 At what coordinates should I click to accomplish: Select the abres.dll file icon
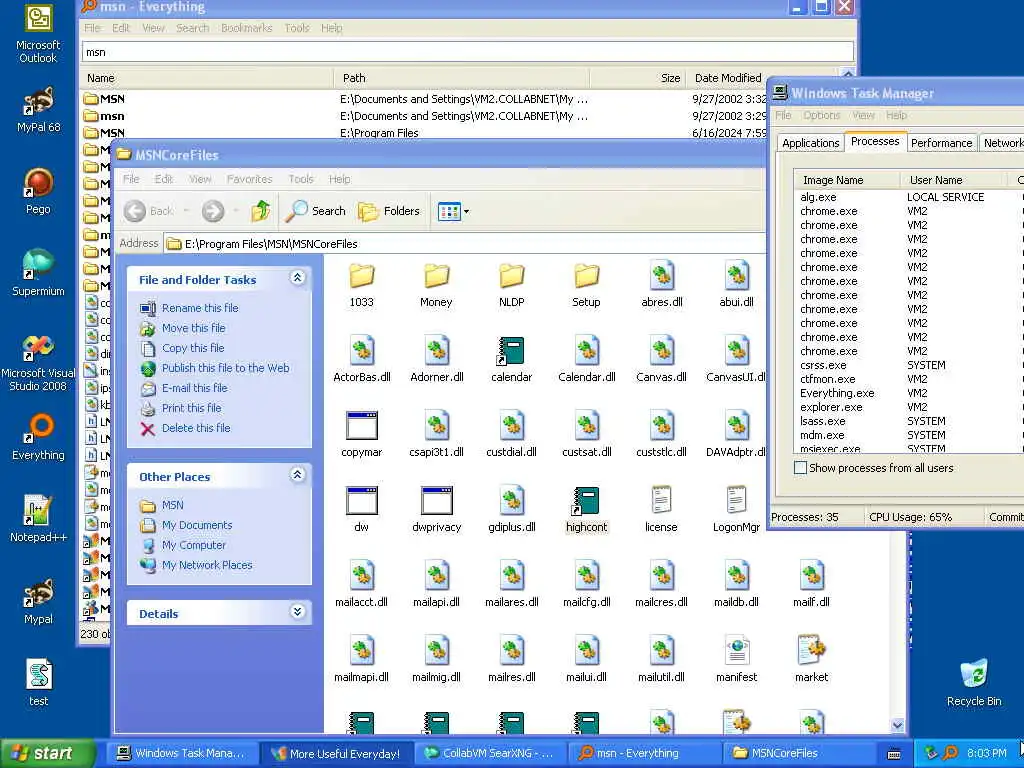[662, 285]
